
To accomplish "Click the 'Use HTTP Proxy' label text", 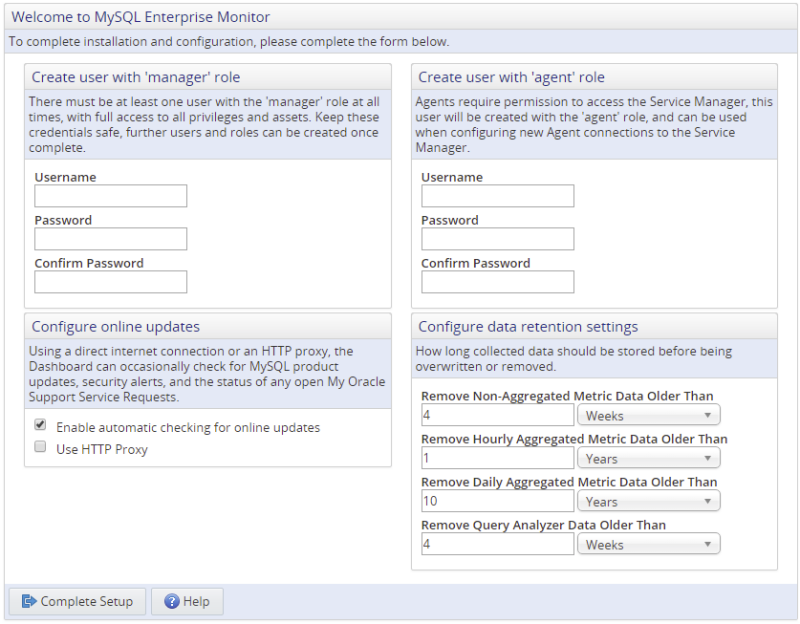I will click(x=102, y=450).
